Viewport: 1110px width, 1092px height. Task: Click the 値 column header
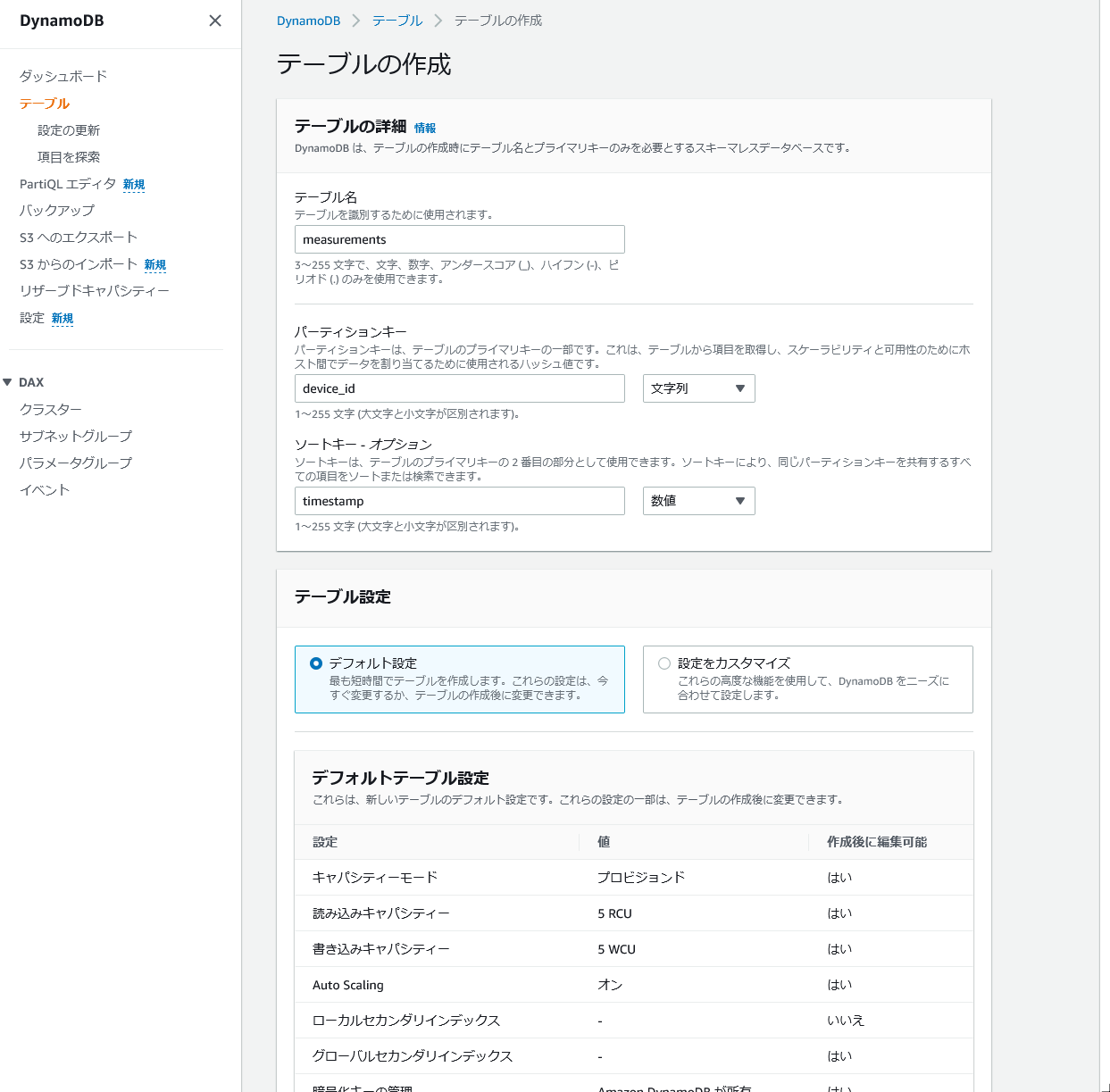point(604,842)
